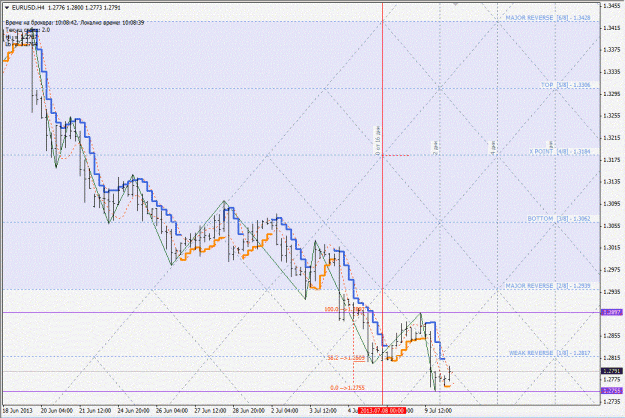Click the purple 1.2755 price tag
The image size is (625, 418).
[x=612, y=391]
